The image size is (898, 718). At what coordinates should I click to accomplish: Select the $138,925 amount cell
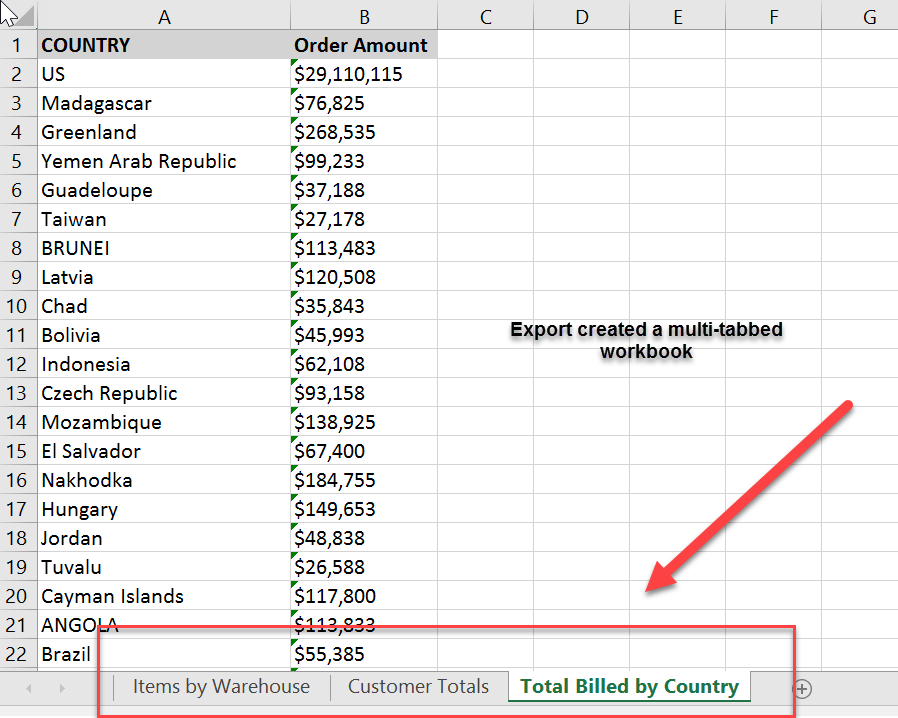point(364,422)
